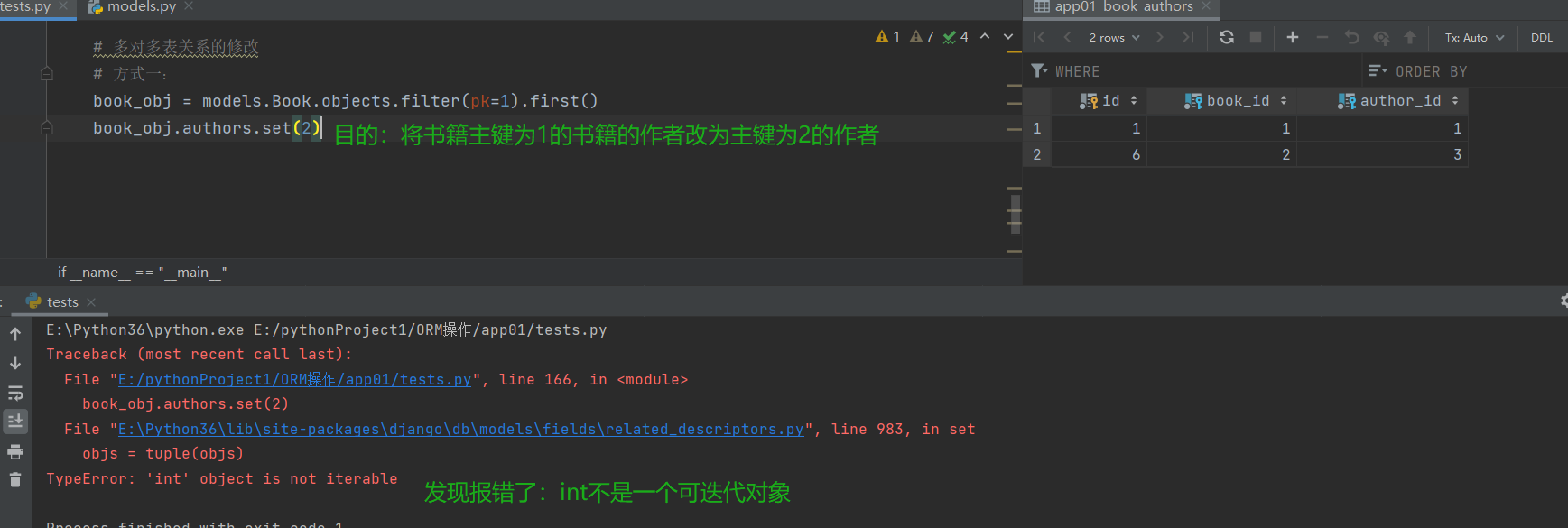The width and height of the screenshot is (1568, 528).
Task: Switch to the models.py editor tab
Action: (141, 7)
